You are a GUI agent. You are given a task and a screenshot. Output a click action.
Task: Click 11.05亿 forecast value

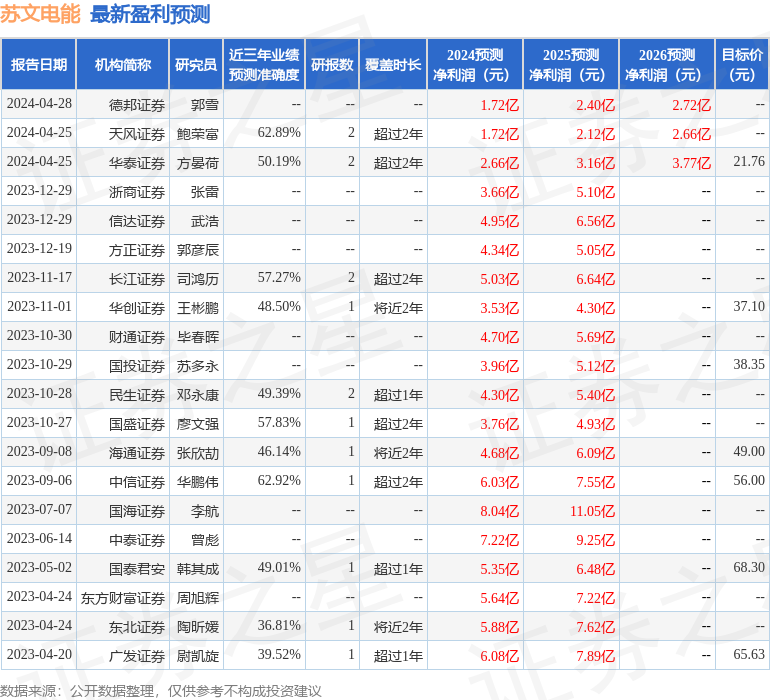coord(592,510)
